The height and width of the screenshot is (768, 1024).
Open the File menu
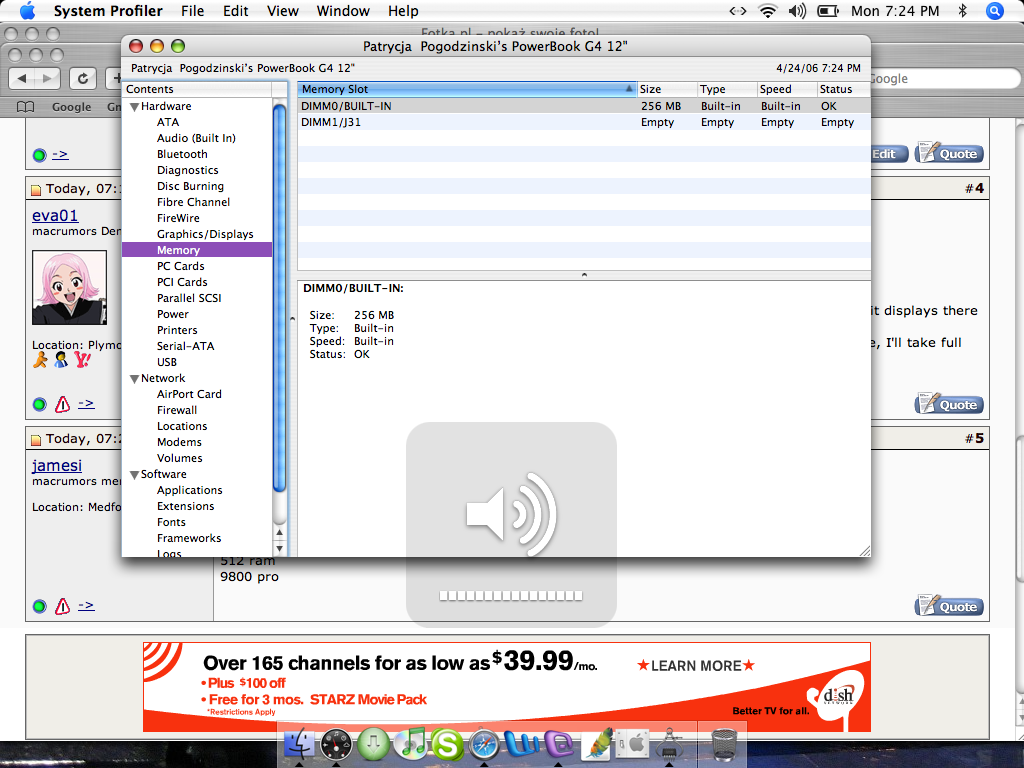[x=192, y=11]
